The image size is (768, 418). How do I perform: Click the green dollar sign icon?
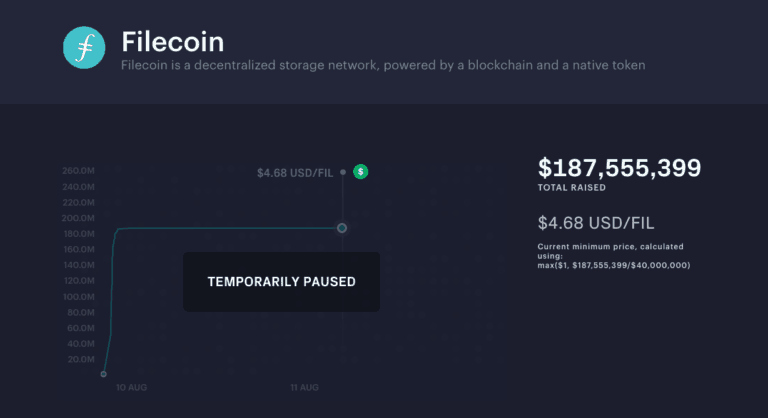[x=361, y=172]
